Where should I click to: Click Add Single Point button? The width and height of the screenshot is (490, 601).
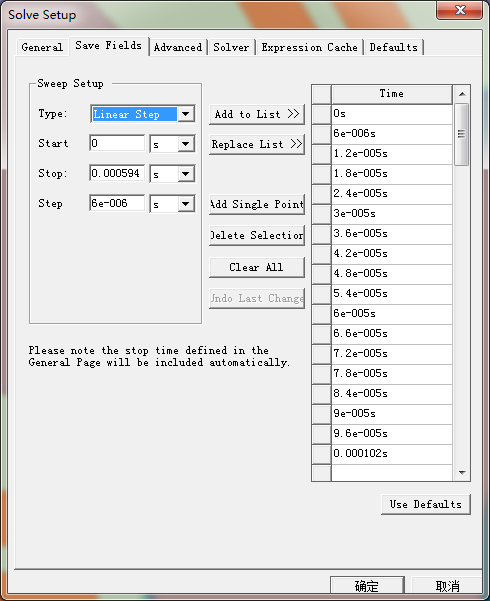tap(257, 204)
